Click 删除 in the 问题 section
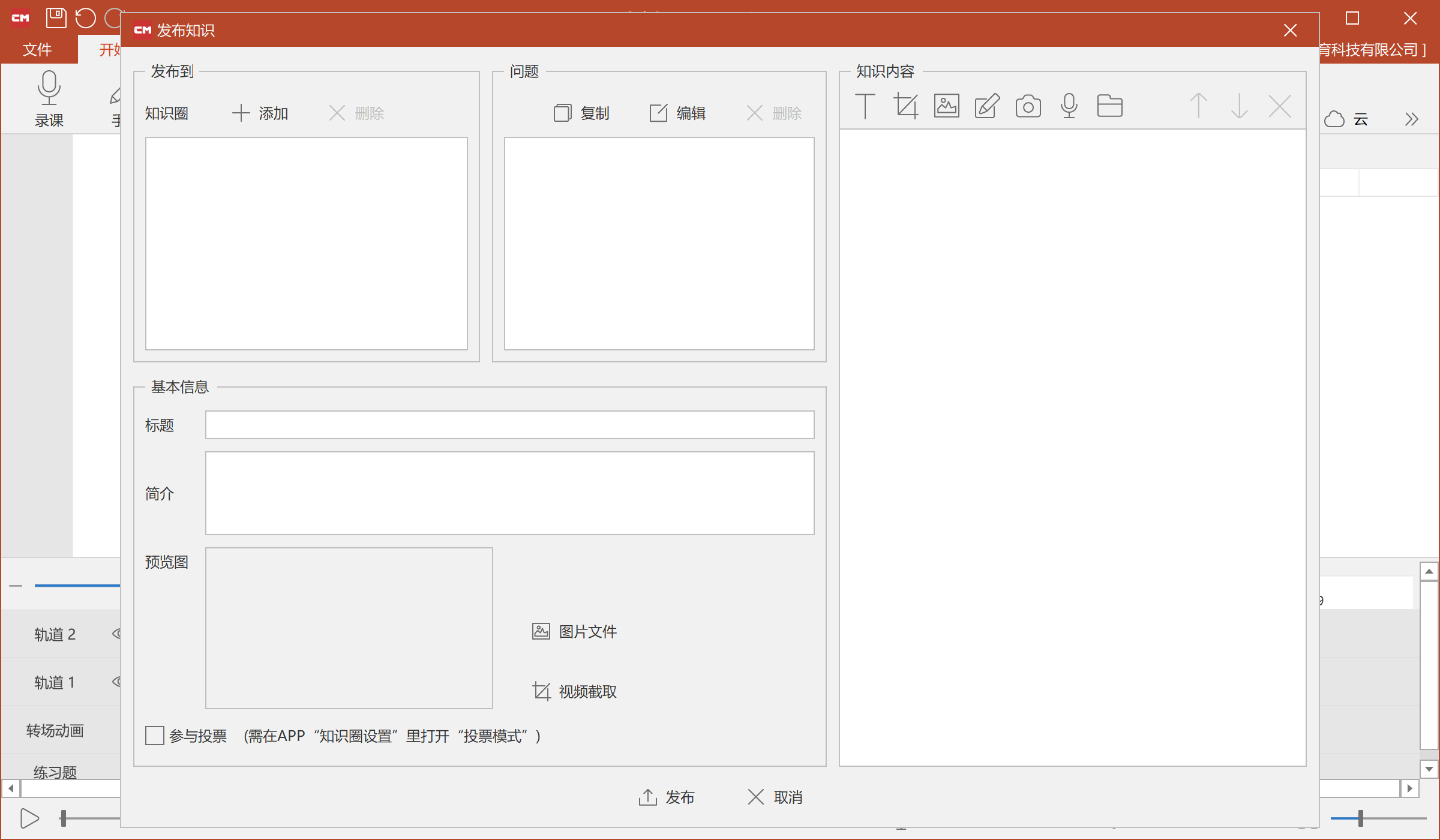 coord(774,113)
